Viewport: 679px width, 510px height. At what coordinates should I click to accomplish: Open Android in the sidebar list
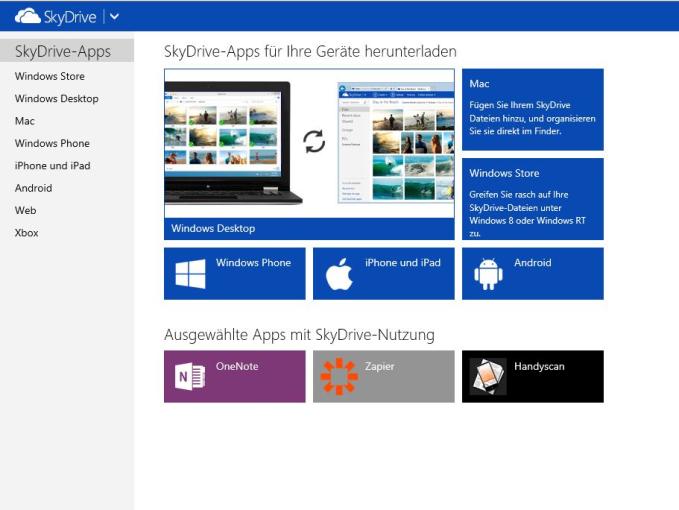pos(34,188)
